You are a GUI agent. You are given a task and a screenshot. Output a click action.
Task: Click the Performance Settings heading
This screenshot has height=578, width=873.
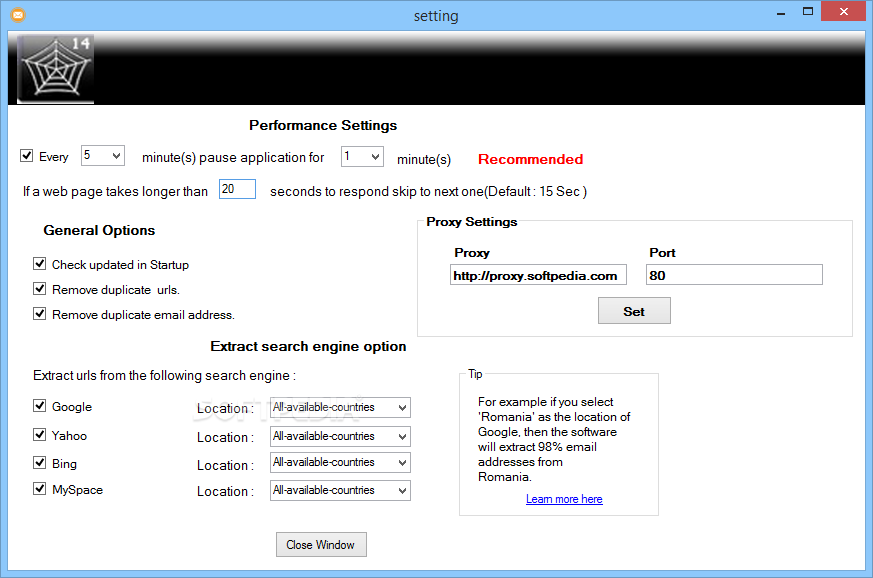[323, 125]
